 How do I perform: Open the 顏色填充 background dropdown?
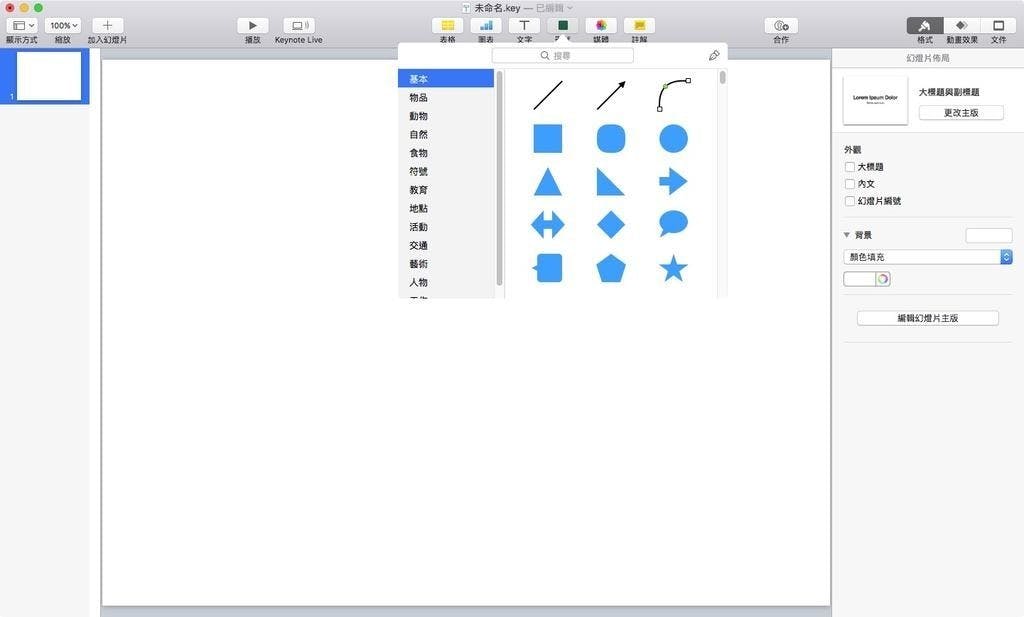[x=928, y=257]
